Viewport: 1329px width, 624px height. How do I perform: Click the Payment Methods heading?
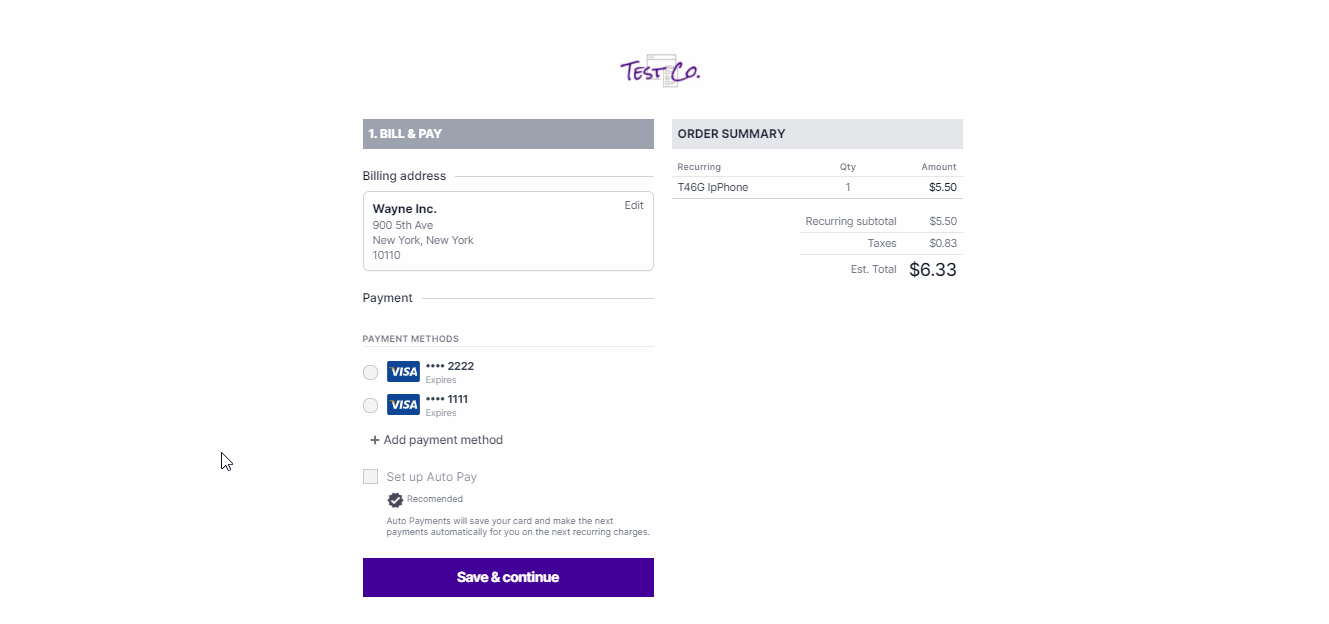[x=411, y=339]
